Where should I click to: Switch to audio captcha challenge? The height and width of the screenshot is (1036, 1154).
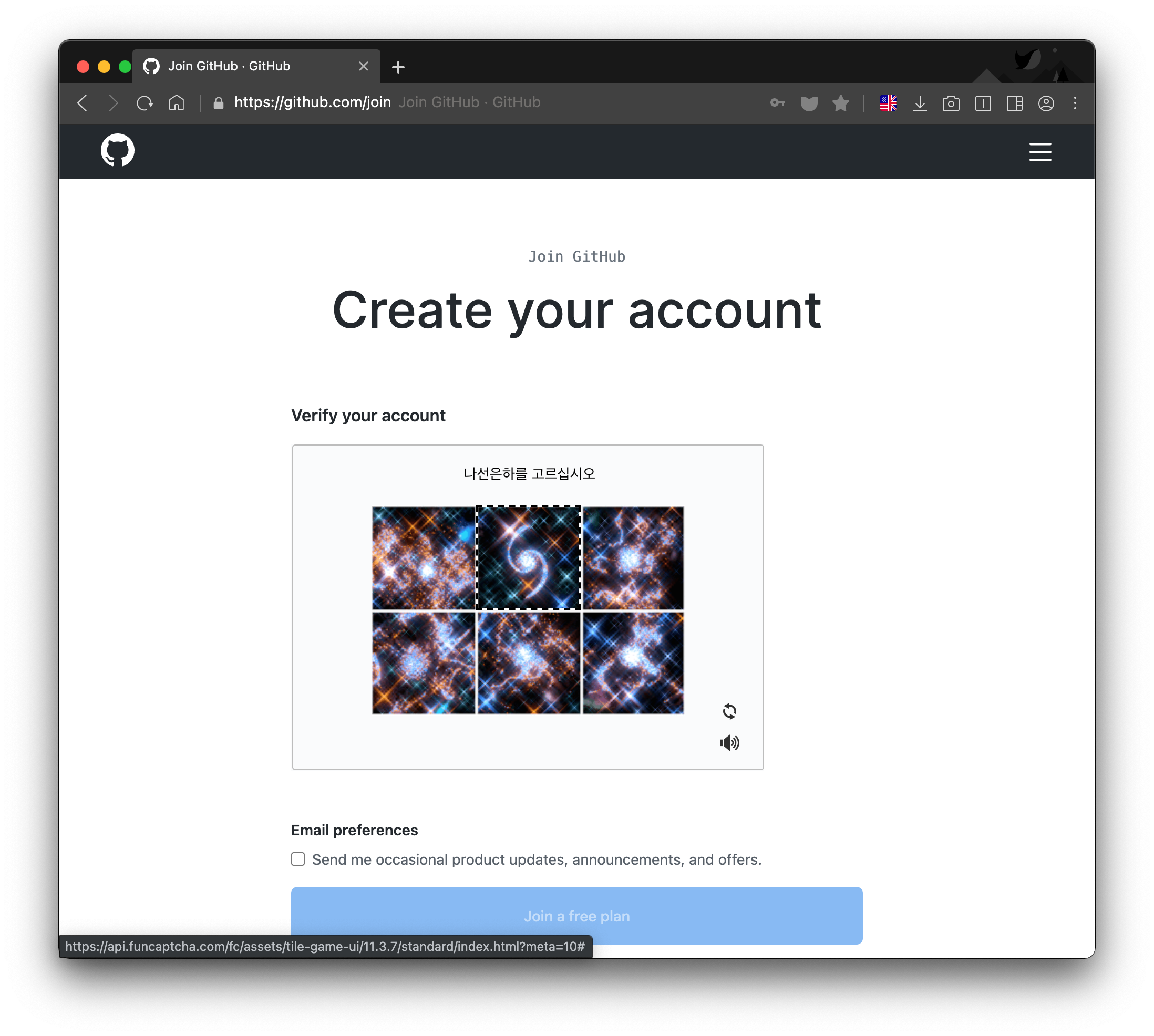(x=729, y=742)
